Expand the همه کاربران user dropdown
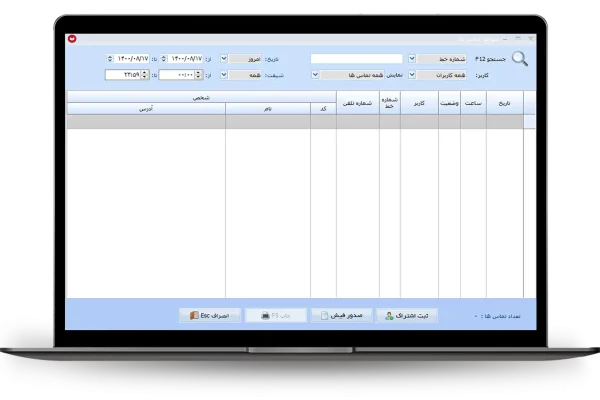This screenshot has width=600, height=400. click(x=413, y=75)
